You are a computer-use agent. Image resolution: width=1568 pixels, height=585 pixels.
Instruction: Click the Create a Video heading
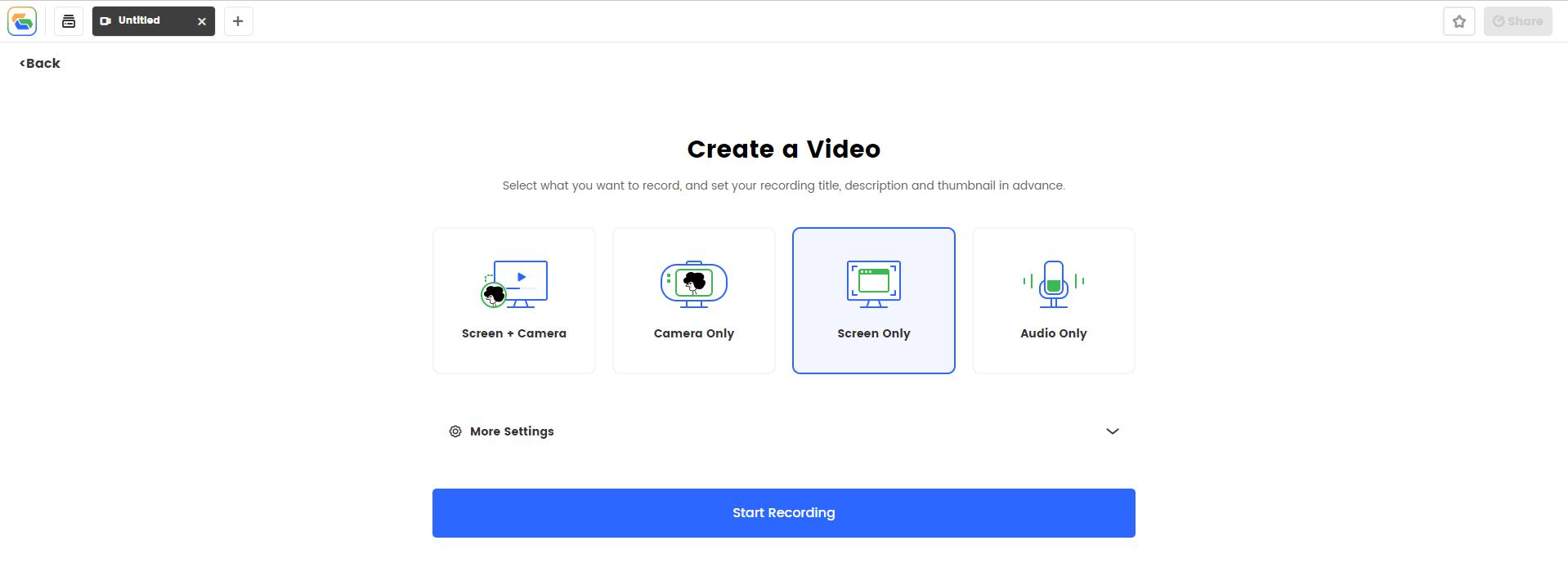784,150
